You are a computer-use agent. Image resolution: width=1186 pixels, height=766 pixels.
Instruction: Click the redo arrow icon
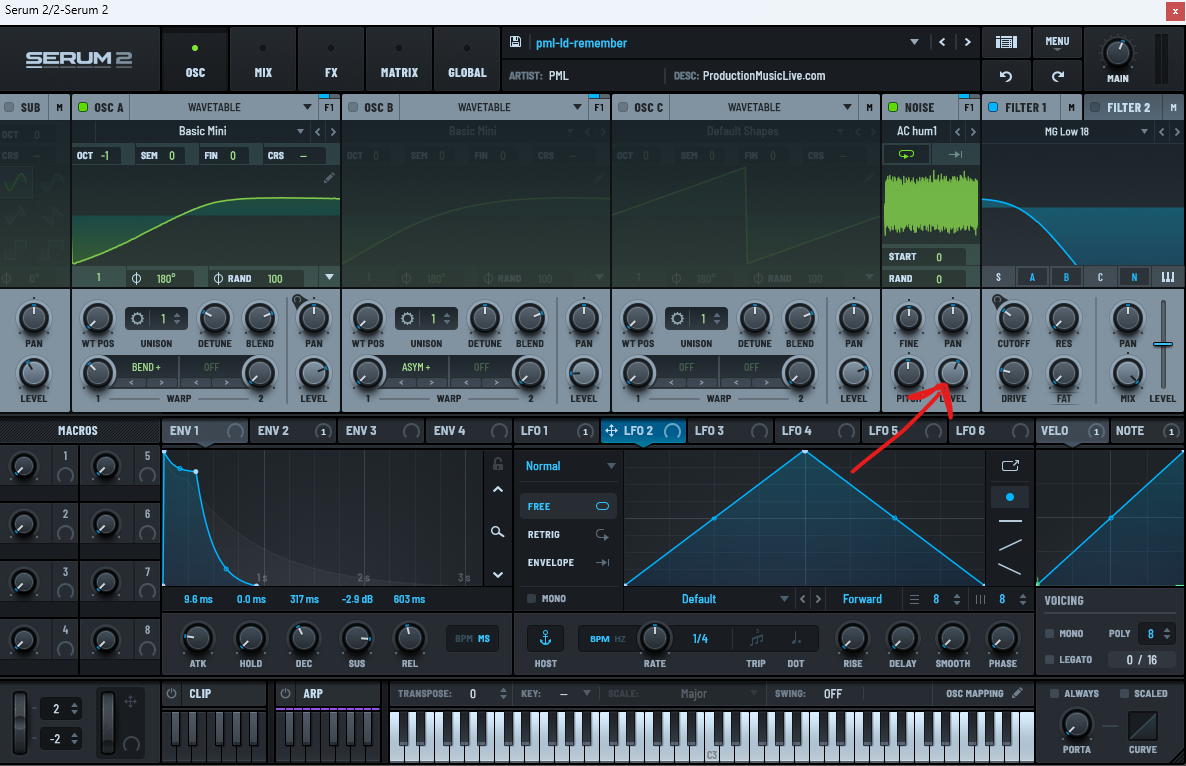(1057, 76)
